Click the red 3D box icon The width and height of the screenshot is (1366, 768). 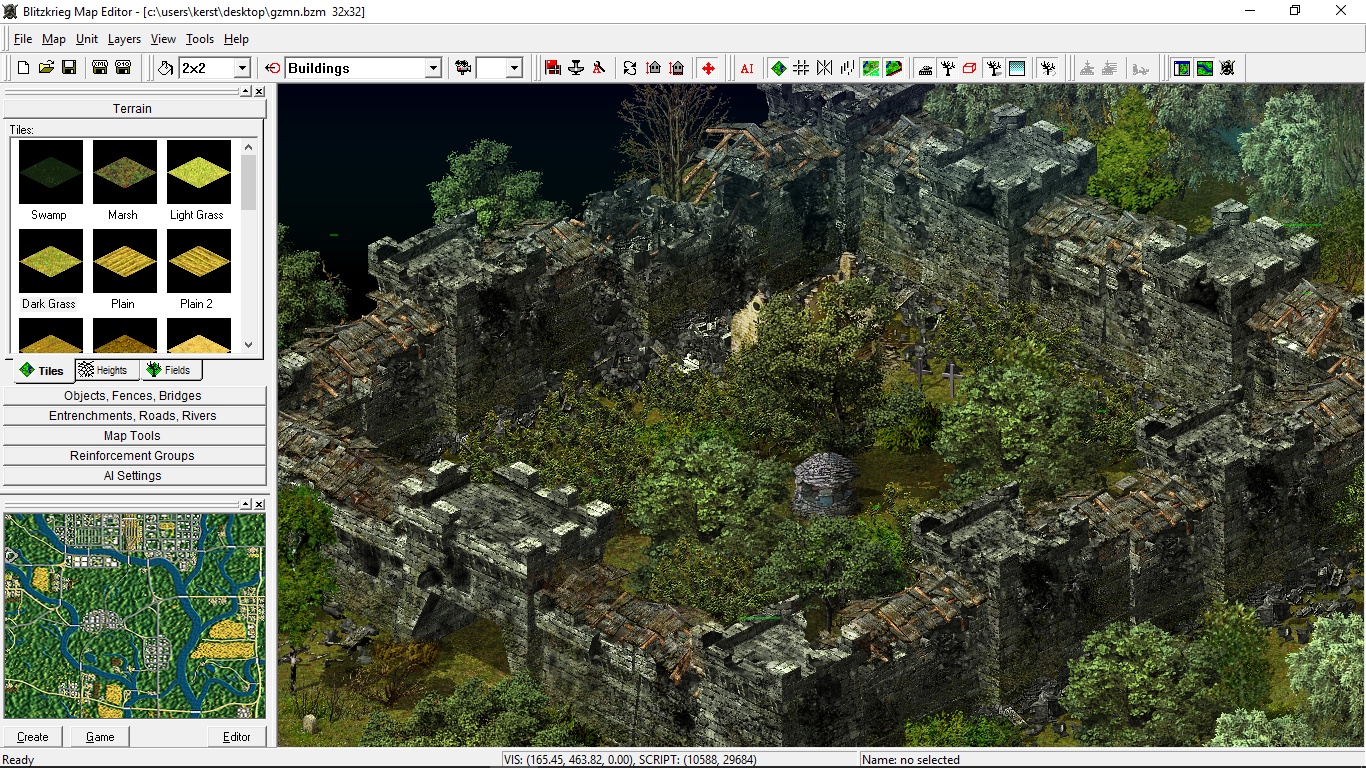click(x=970, y=68)
